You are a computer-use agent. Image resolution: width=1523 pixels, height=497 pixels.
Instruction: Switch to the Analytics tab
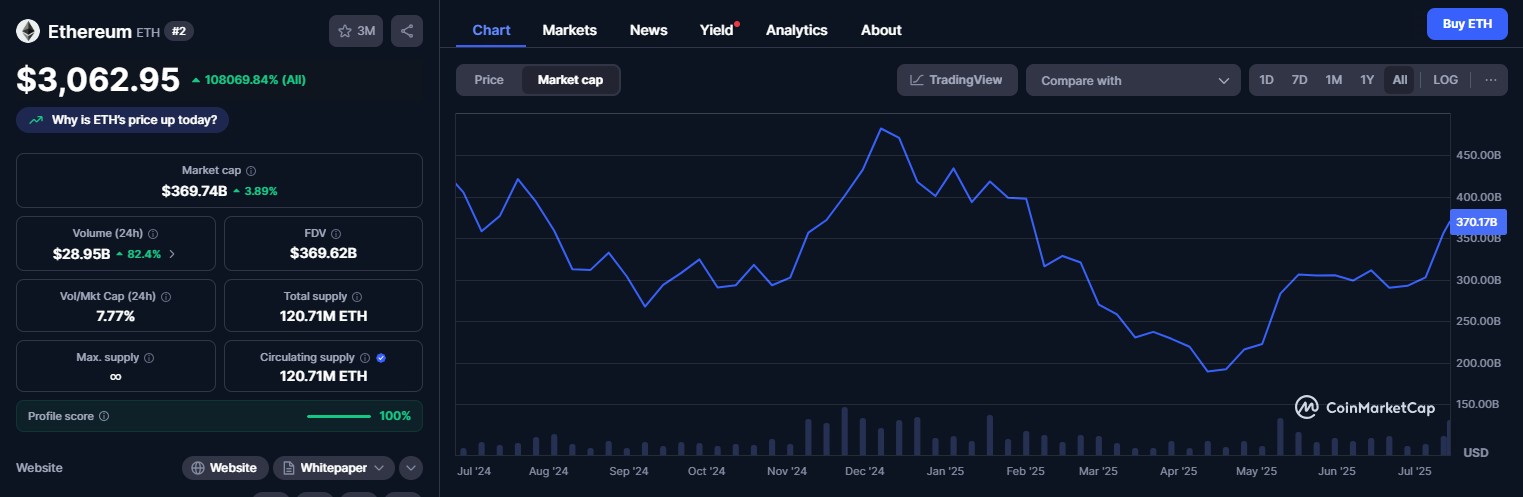click(796, 30)
